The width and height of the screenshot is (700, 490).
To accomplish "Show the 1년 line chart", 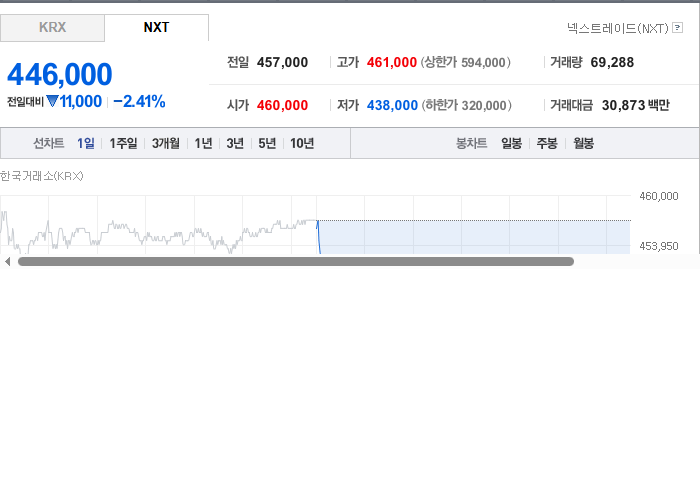I will [x=203, y=143].
